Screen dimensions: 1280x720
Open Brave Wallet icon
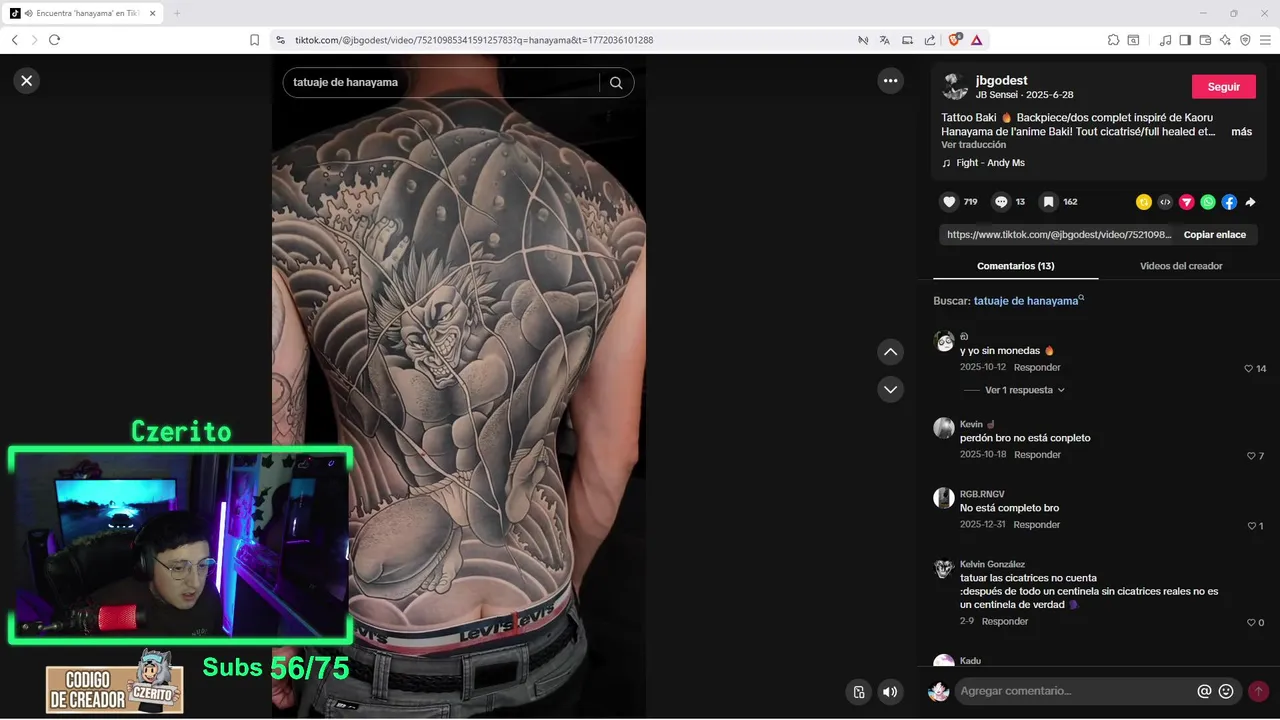(x=1205, y=40)
